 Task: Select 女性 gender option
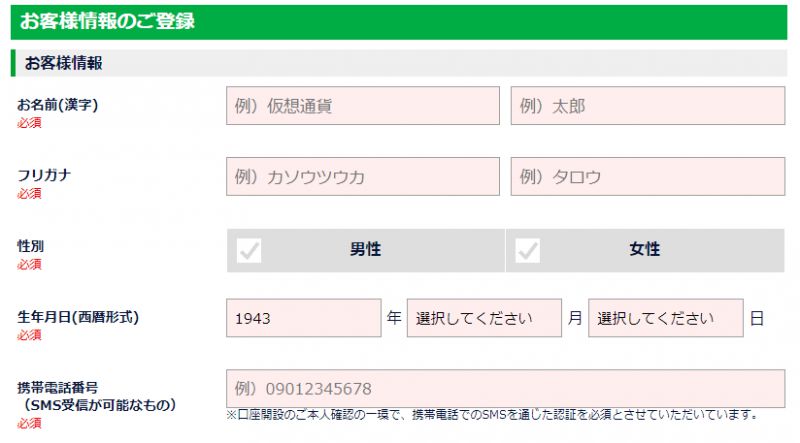point(645,250)
